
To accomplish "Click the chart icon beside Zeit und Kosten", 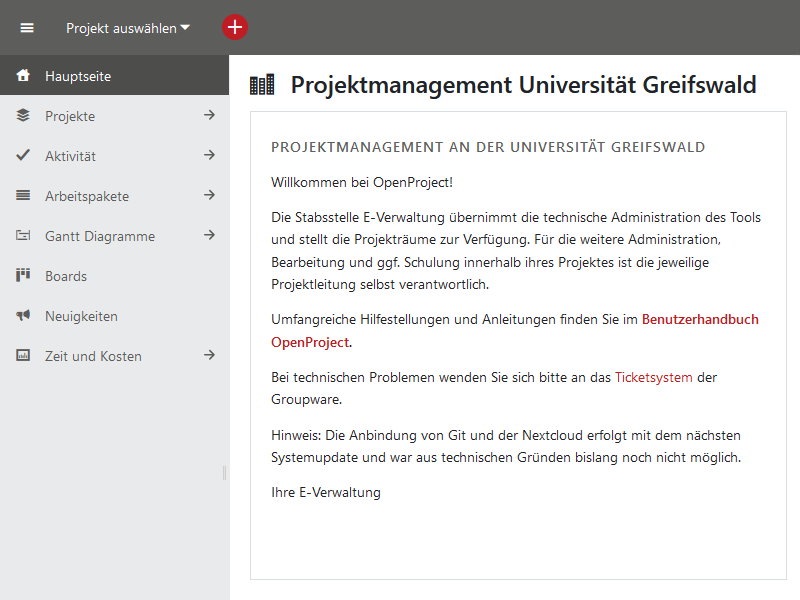I will [23, 355].
